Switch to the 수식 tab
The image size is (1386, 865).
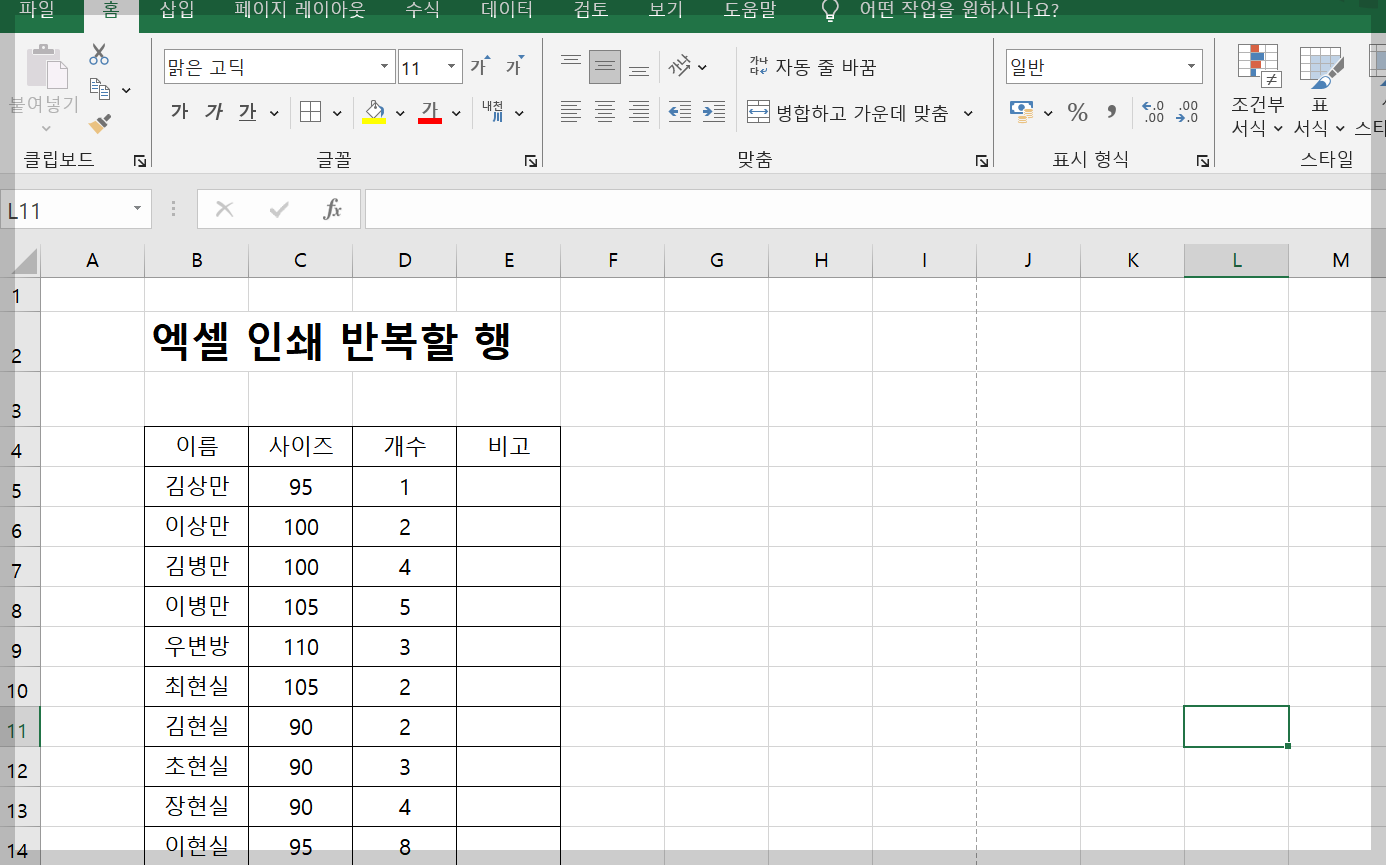tap(422, 11)
